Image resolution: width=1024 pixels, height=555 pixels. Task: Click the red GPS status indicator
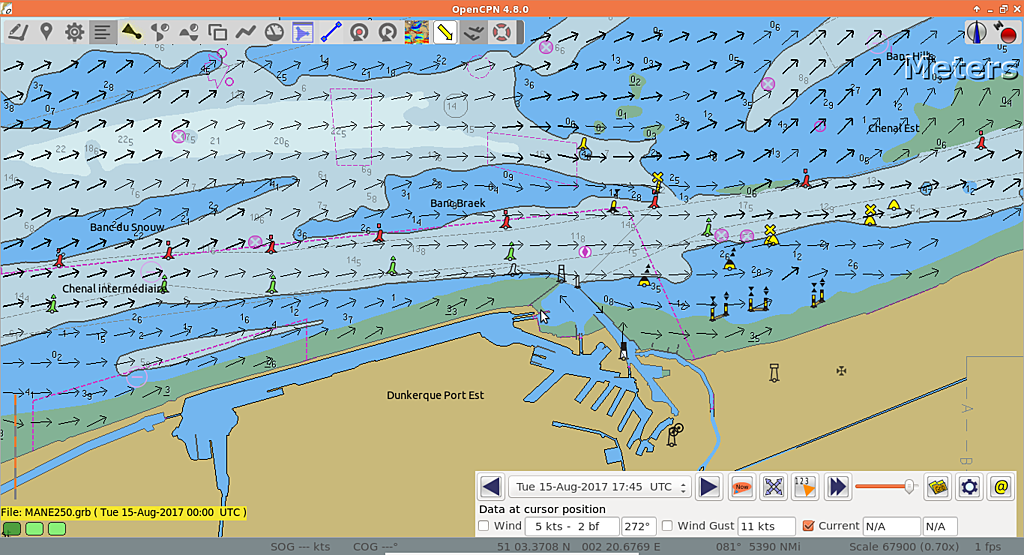pos(1008,34)
